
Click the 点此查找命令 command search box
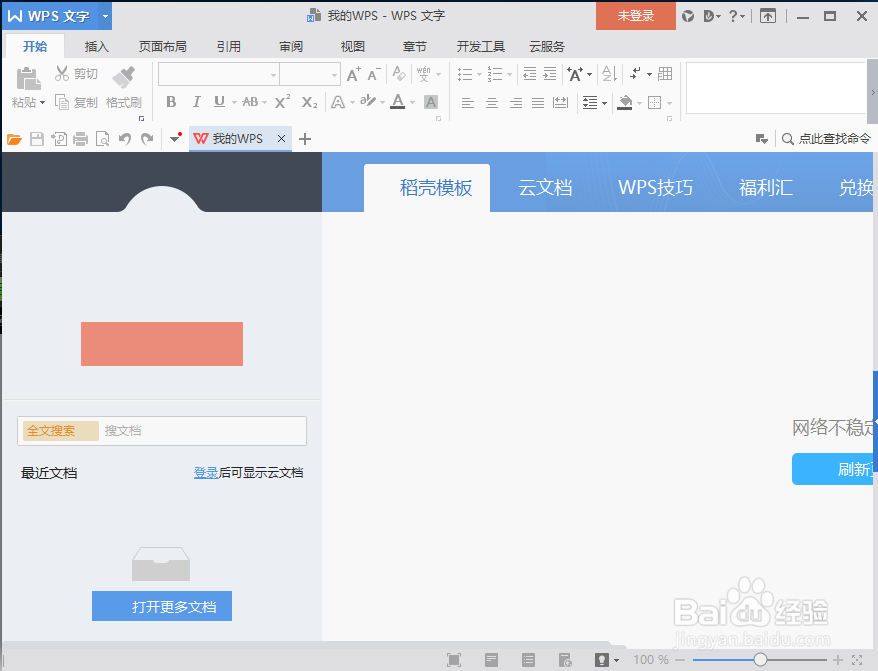click(x=826, y=139)
